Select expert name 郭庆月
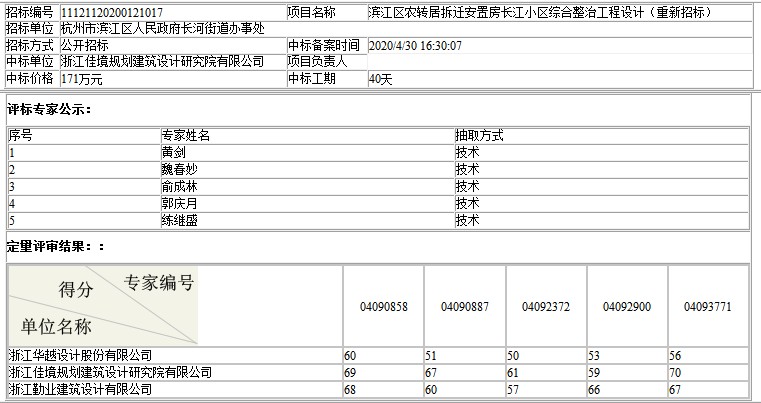Viewport: 761px width, 403px height. 180,203
